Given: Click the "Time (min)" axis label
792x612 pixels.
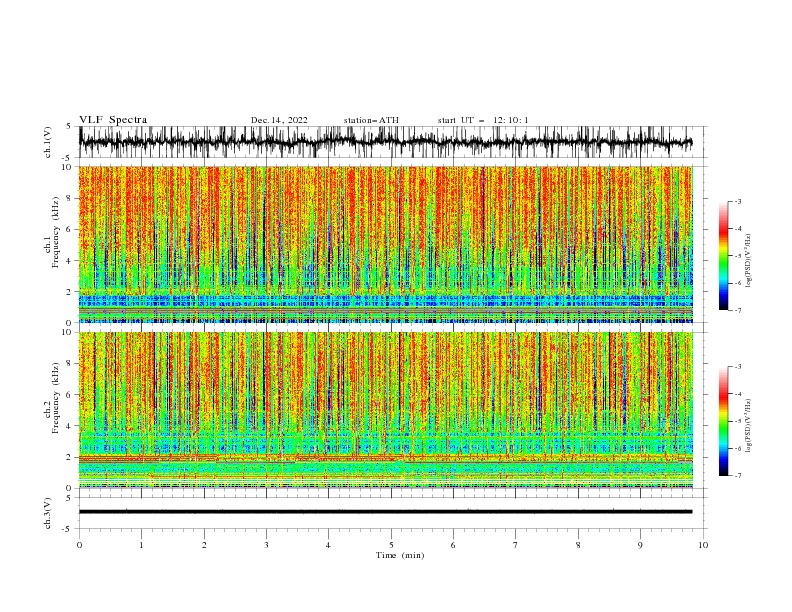Looking at the screenshot, I should pos(400,555).
